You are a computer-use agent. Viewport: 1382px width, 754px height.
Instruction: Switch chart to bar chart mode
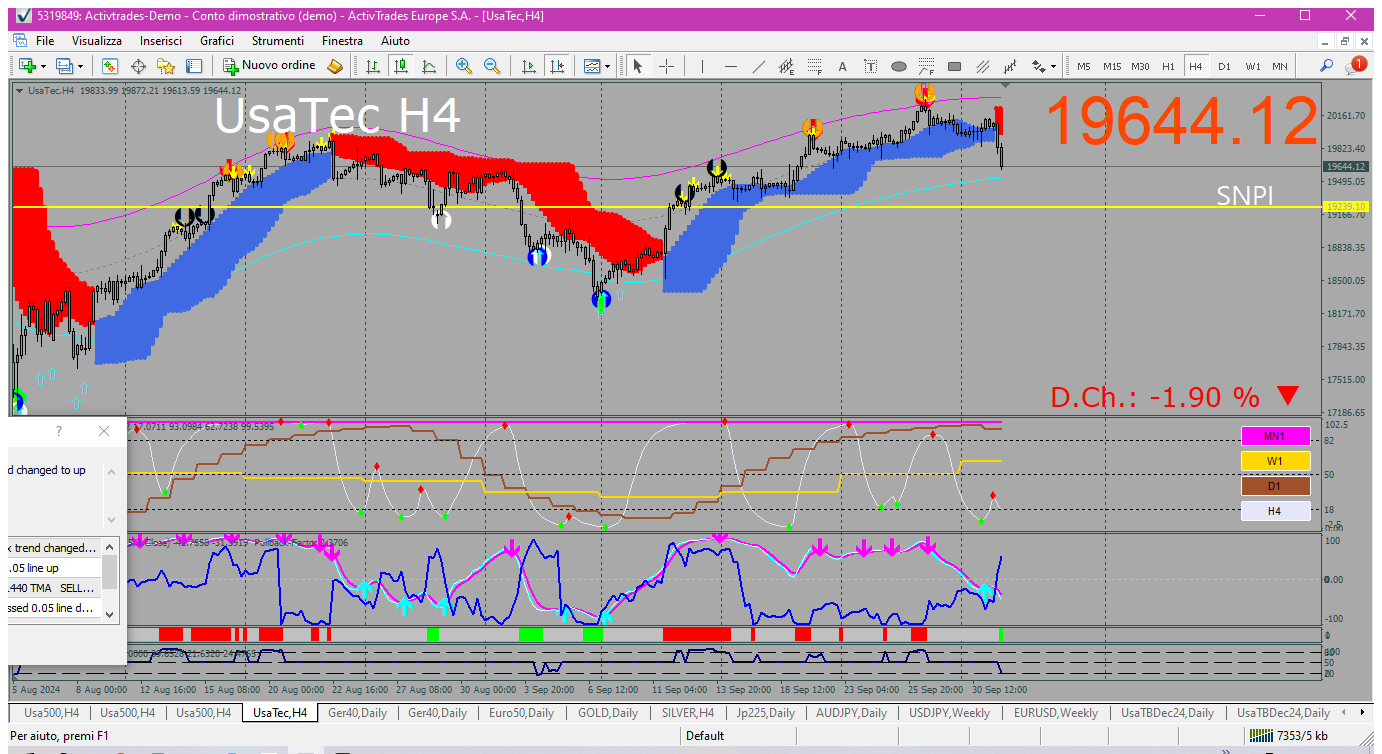click(x=373, y=66)
